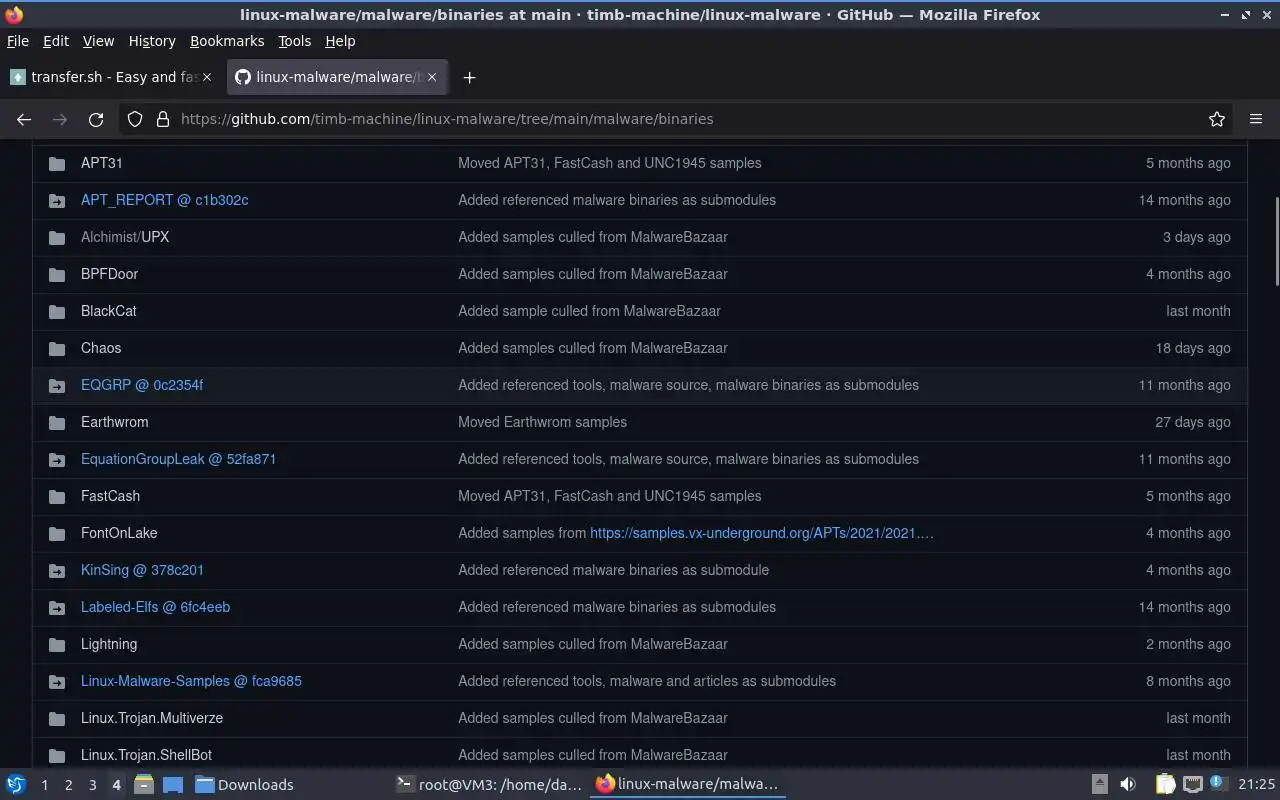The height and width of the screenshot is (800, 1280).
Task: Switch to workspace 2 in taskbar
Action: [x=68, y=785]
